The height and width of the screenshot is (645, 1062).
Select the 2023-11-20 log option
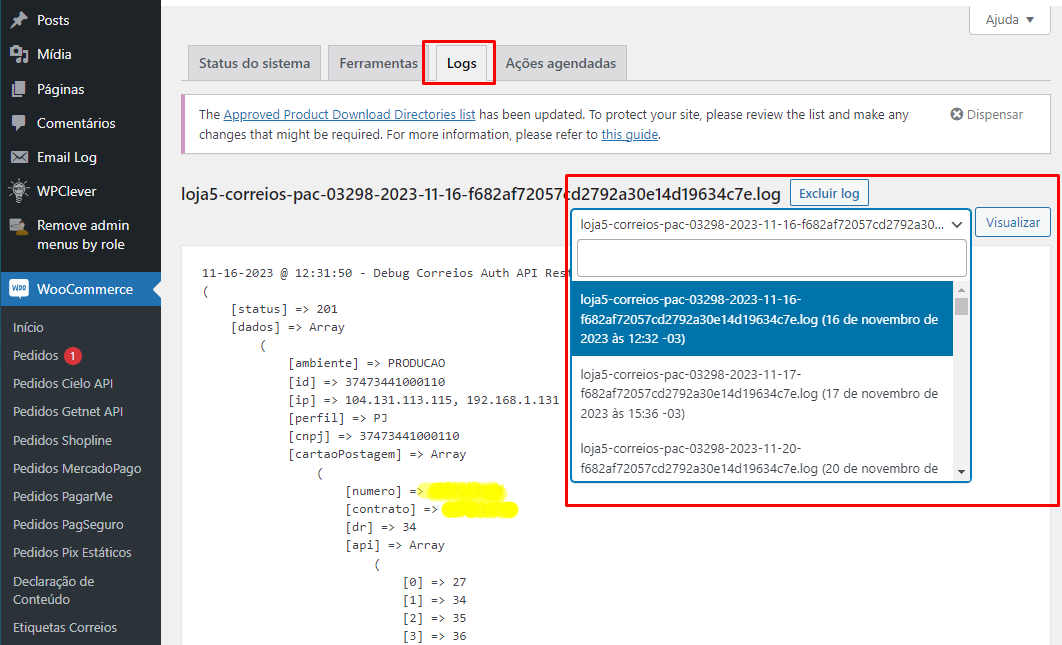pyautogui.click(x=762, y=459)
